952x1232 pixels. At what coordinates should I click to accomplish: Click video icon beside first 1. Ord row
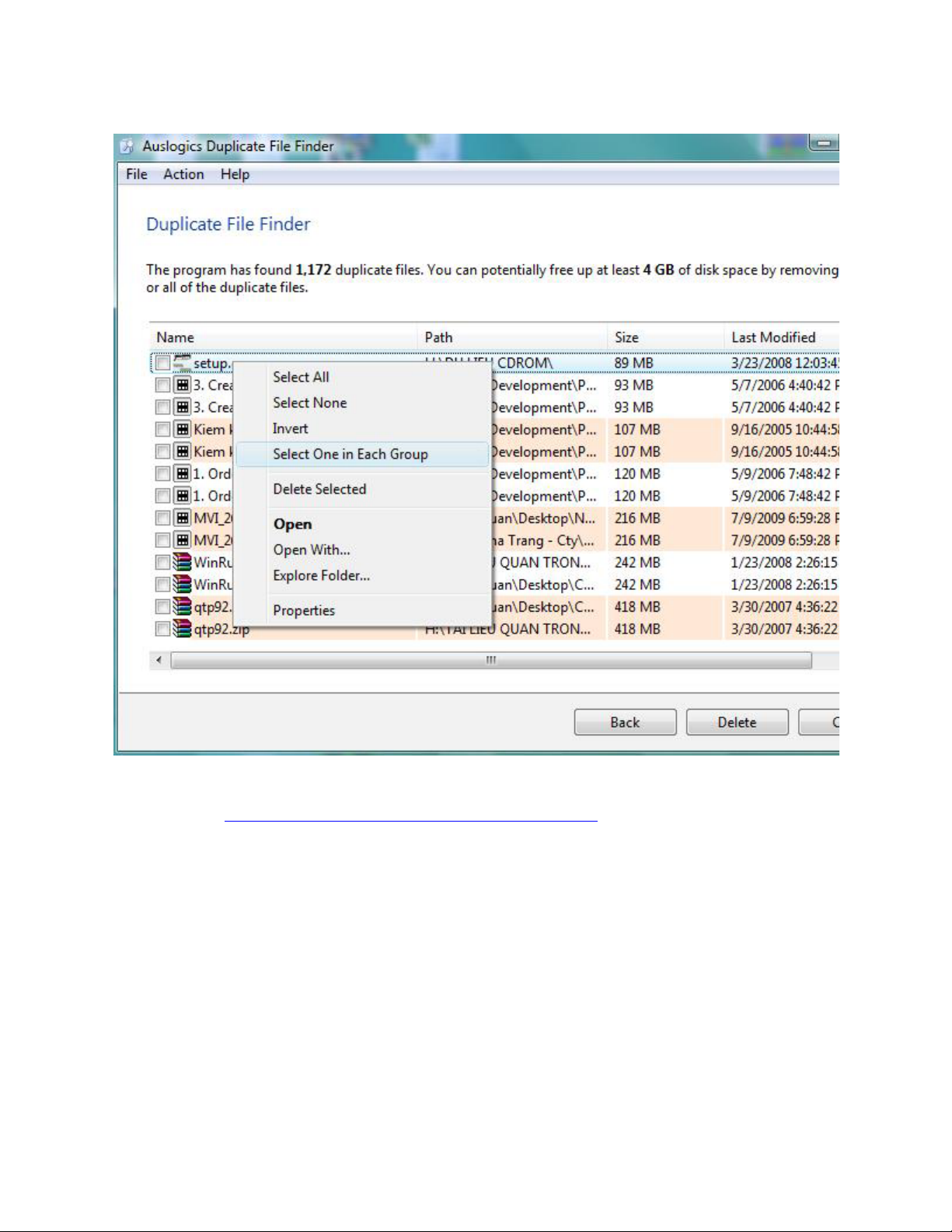(x=182, y=473)
